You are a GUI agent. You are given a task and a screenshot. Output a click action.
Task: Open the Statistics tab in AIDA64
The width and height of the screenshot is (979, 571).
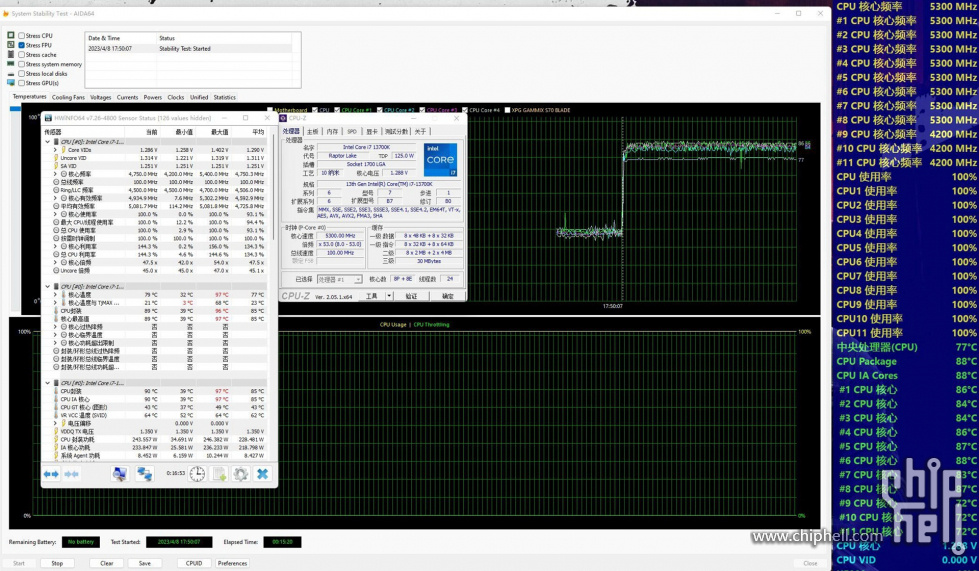click(x=225, y=97)
